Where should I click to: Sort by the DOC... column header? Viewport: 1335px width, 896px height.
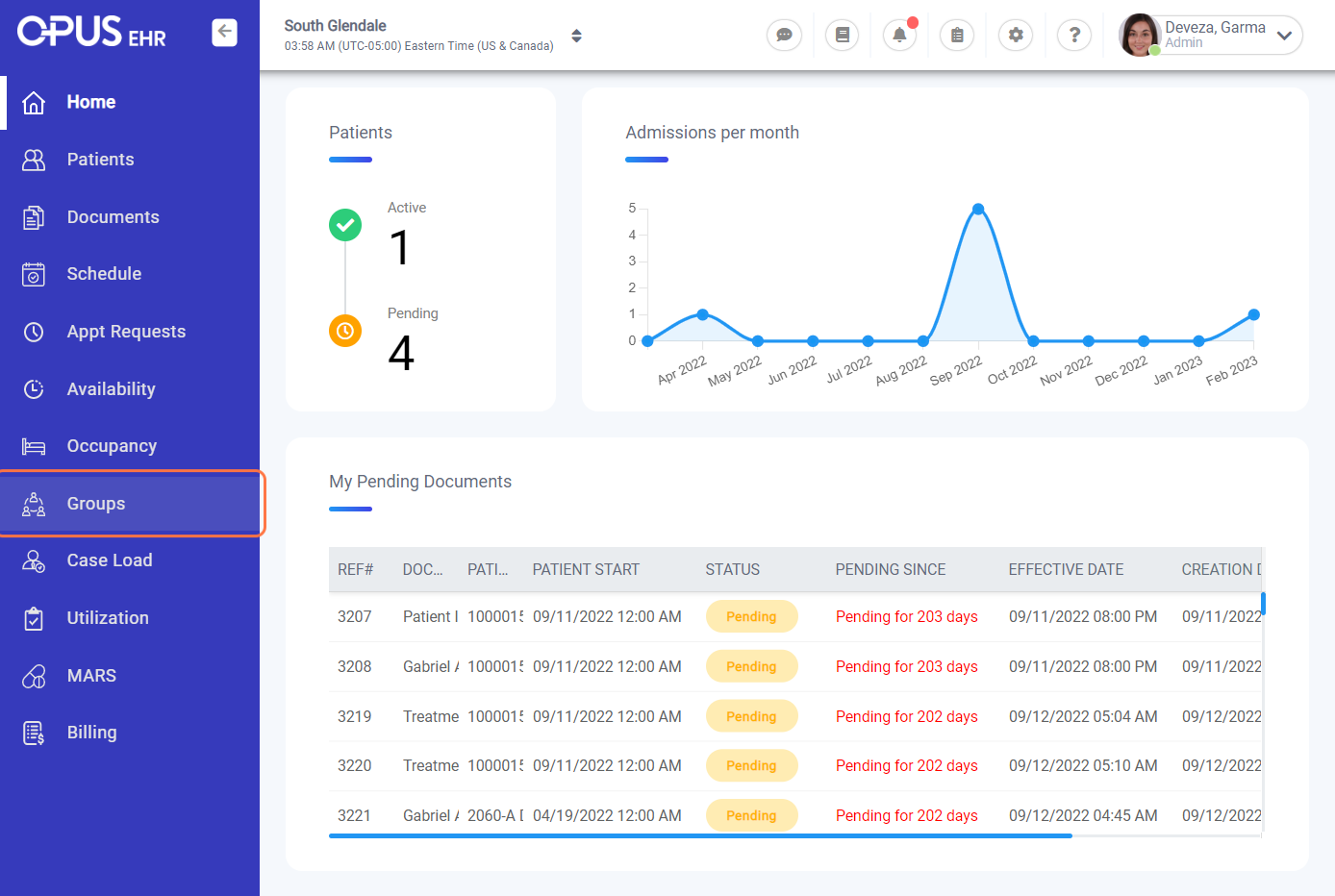(x=423, y=570)
